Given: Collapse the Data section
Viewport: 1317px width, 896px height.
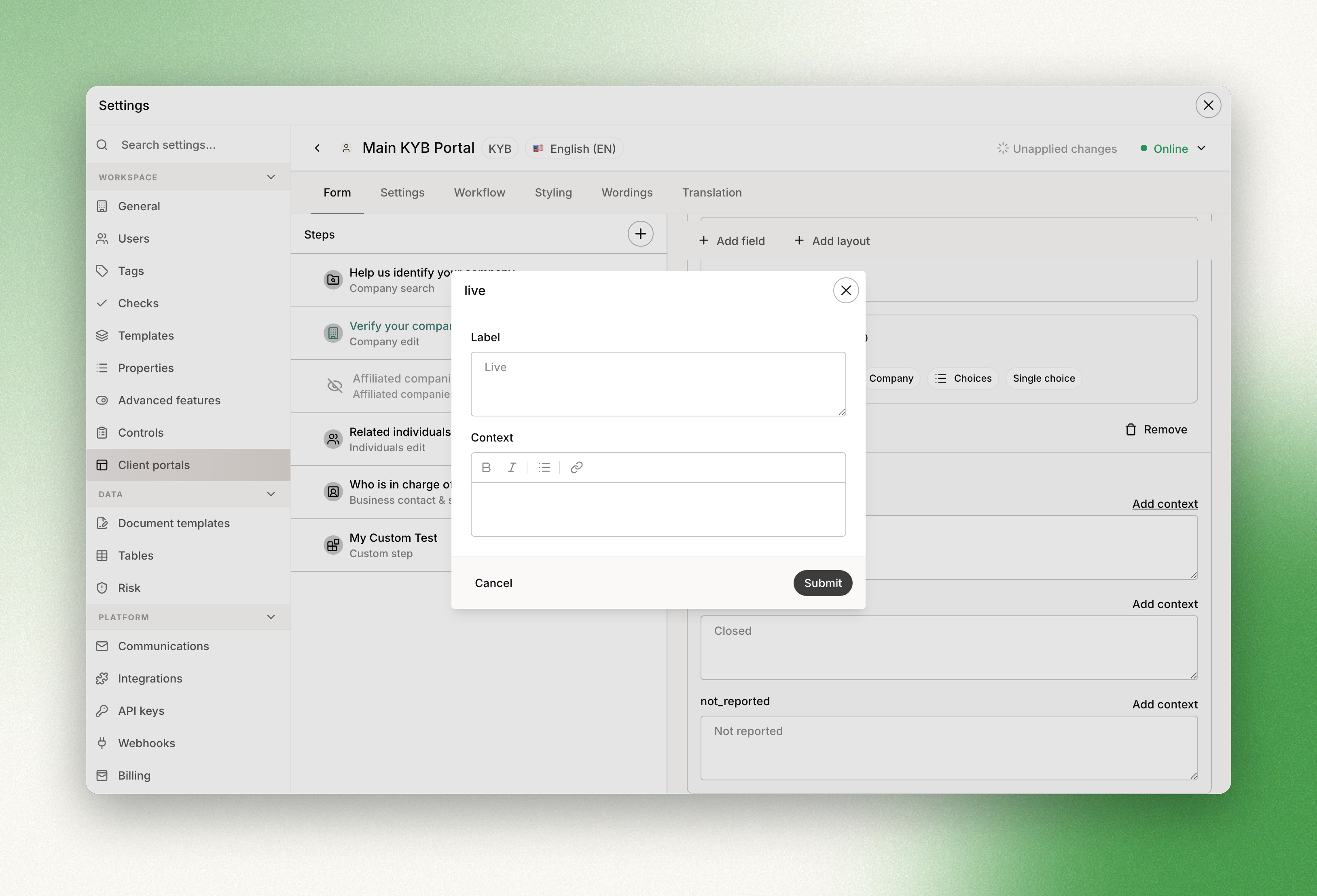Looking at the screenshot, I should coord(271,494).
